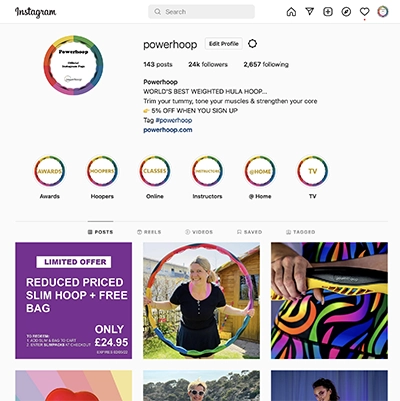
Task: Open the profile avatar menu in navbar
Action: tap(383, 12)
